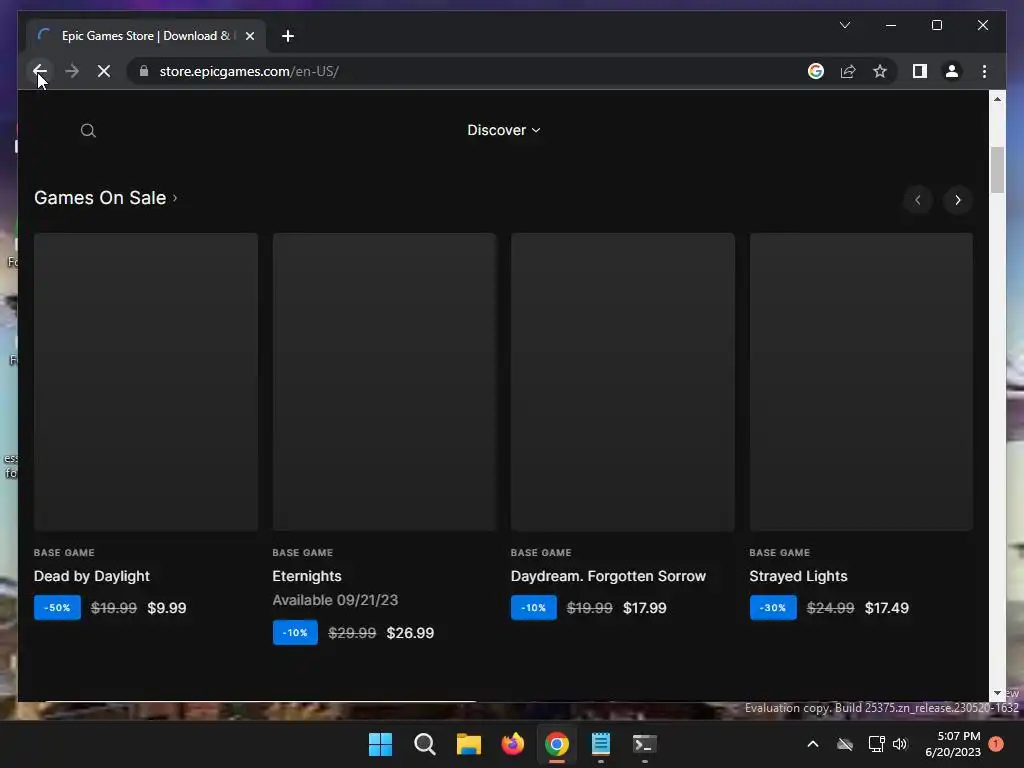Image resolution: width=1024 pixels, height=768 pixels.
Task: Click the -50% discount badge
Action: tap(57, 607)
